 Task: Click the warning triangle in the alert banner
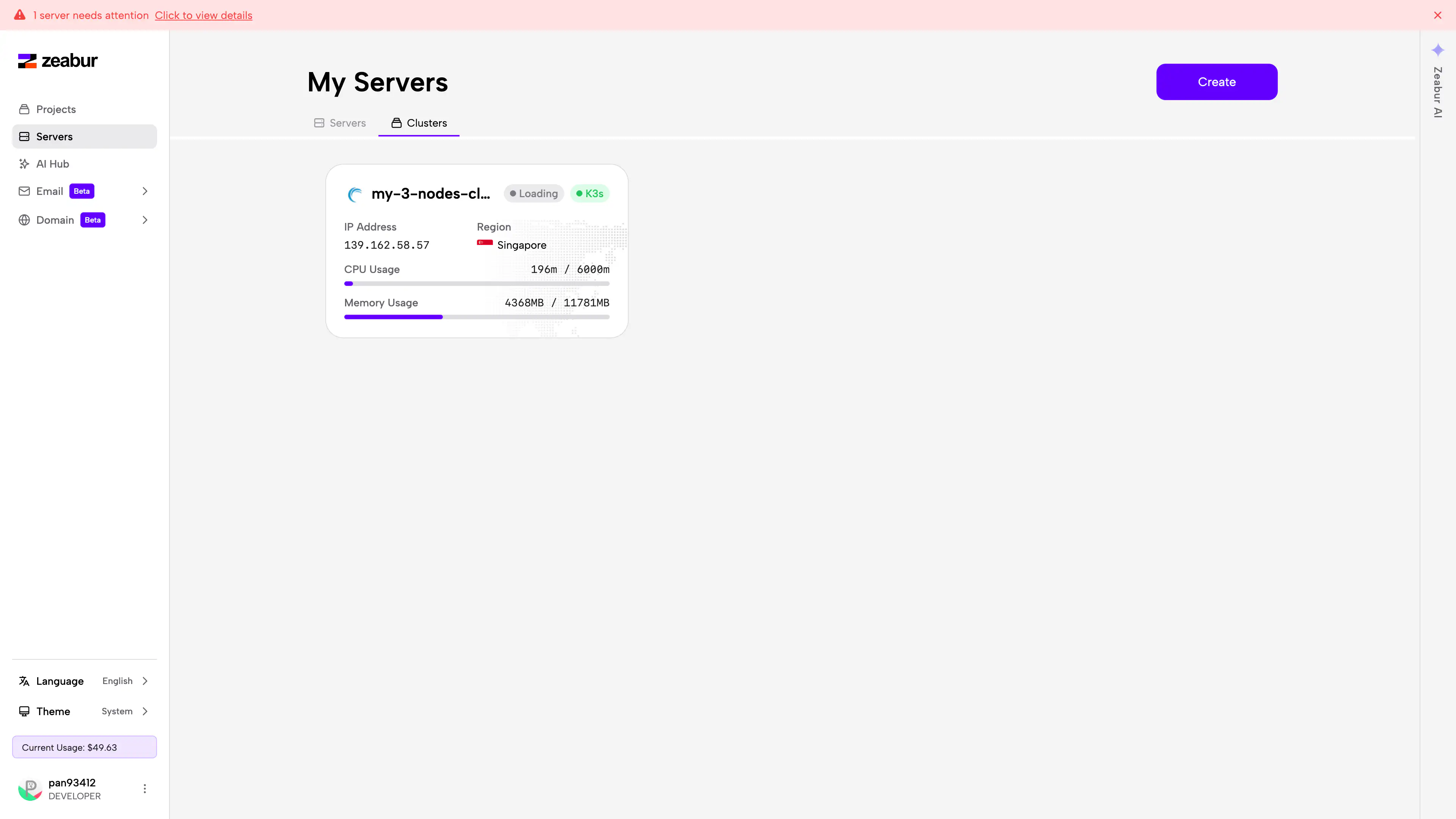click(x=20, y=15)
